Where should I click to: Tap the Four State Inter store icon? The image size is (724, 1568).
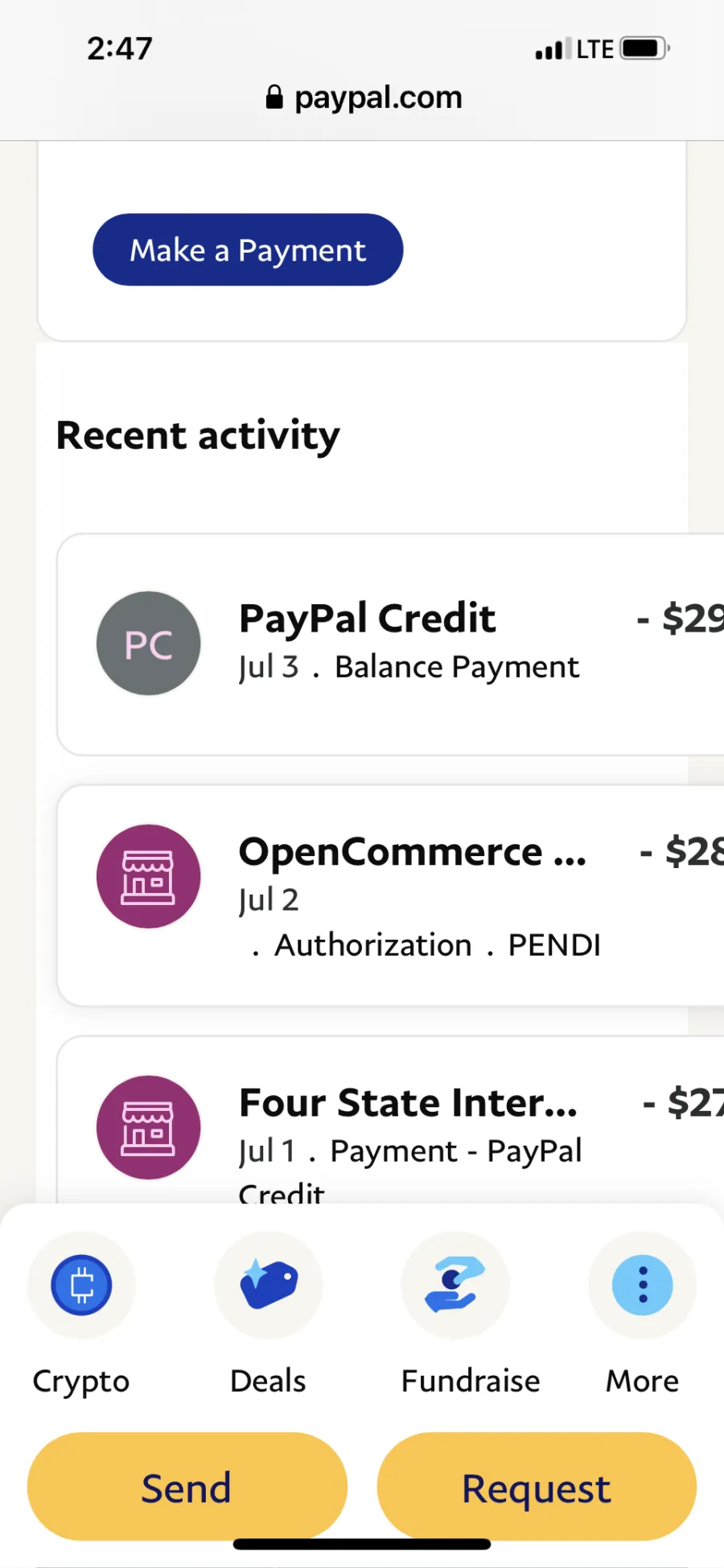tap(149, 1127)
